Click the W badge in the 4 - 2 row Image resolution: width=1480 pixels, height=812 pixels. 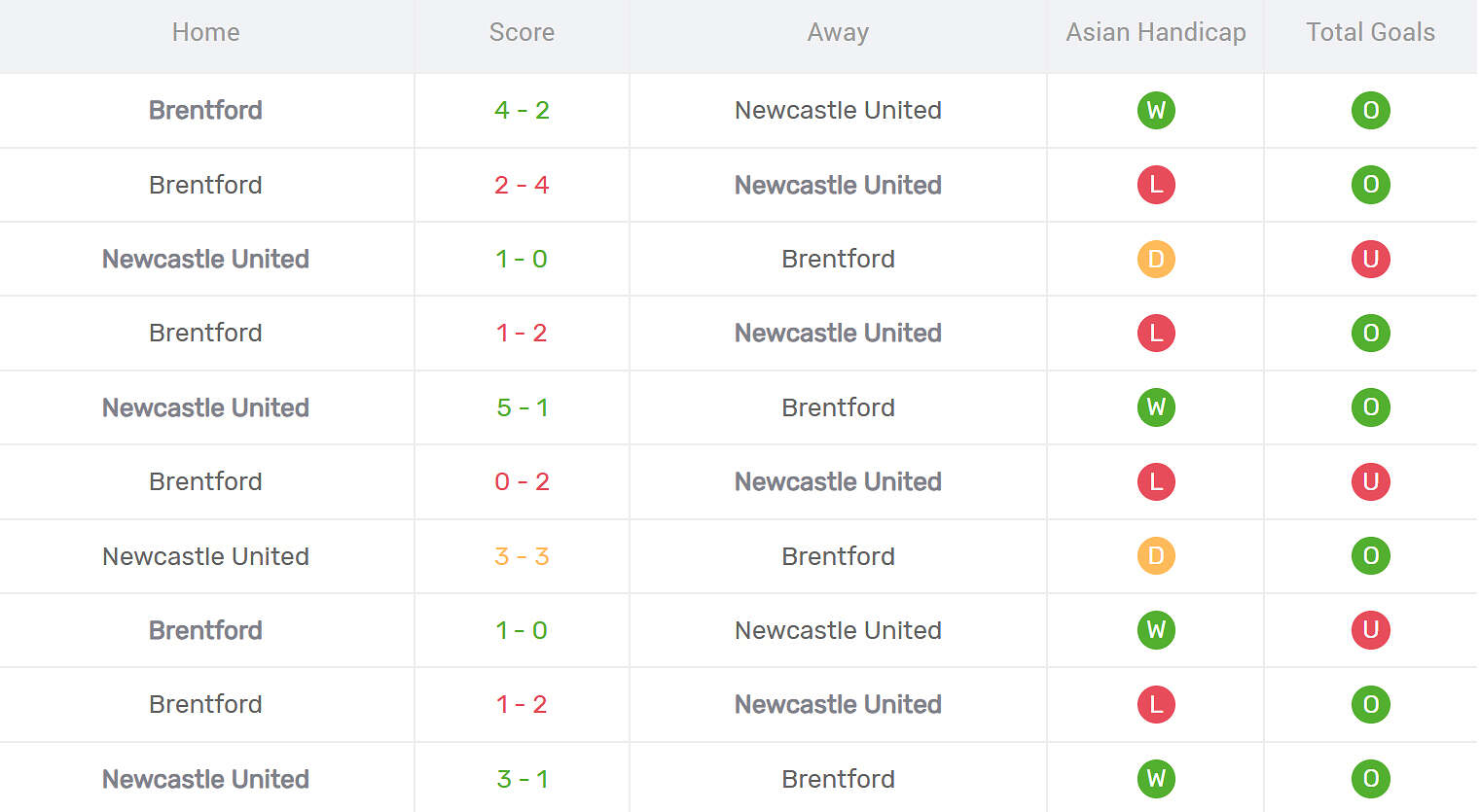tap(1156, 110)
